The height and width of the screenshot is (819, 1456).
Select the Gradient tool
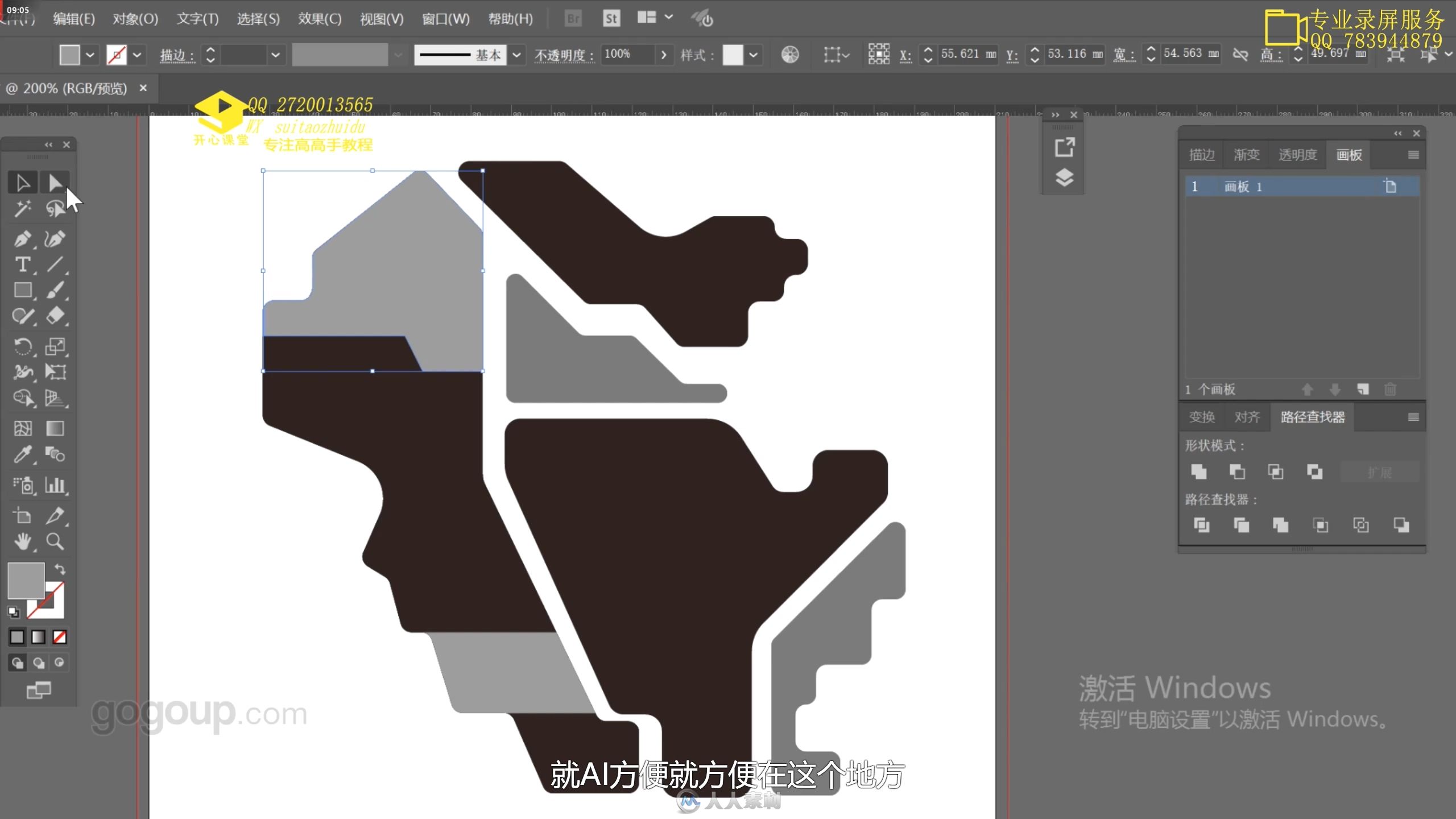[55, 428]
